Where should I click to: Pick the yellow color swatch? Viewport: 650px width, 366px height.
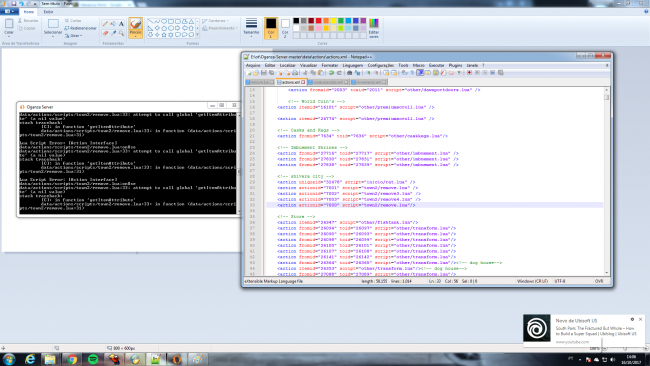(x=333, y=21)
